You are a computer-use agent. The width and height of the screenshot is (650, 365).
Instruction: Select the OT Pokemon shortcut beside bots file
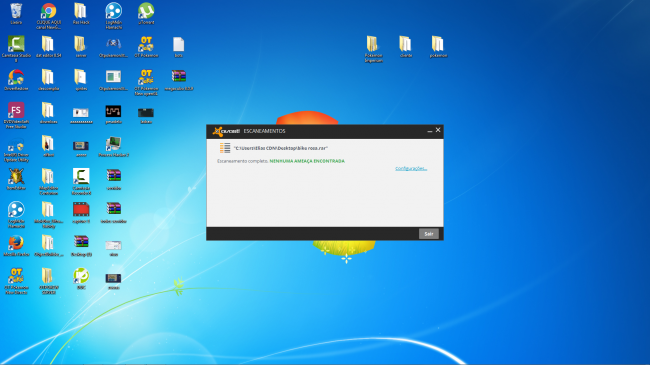coord(146,46)
